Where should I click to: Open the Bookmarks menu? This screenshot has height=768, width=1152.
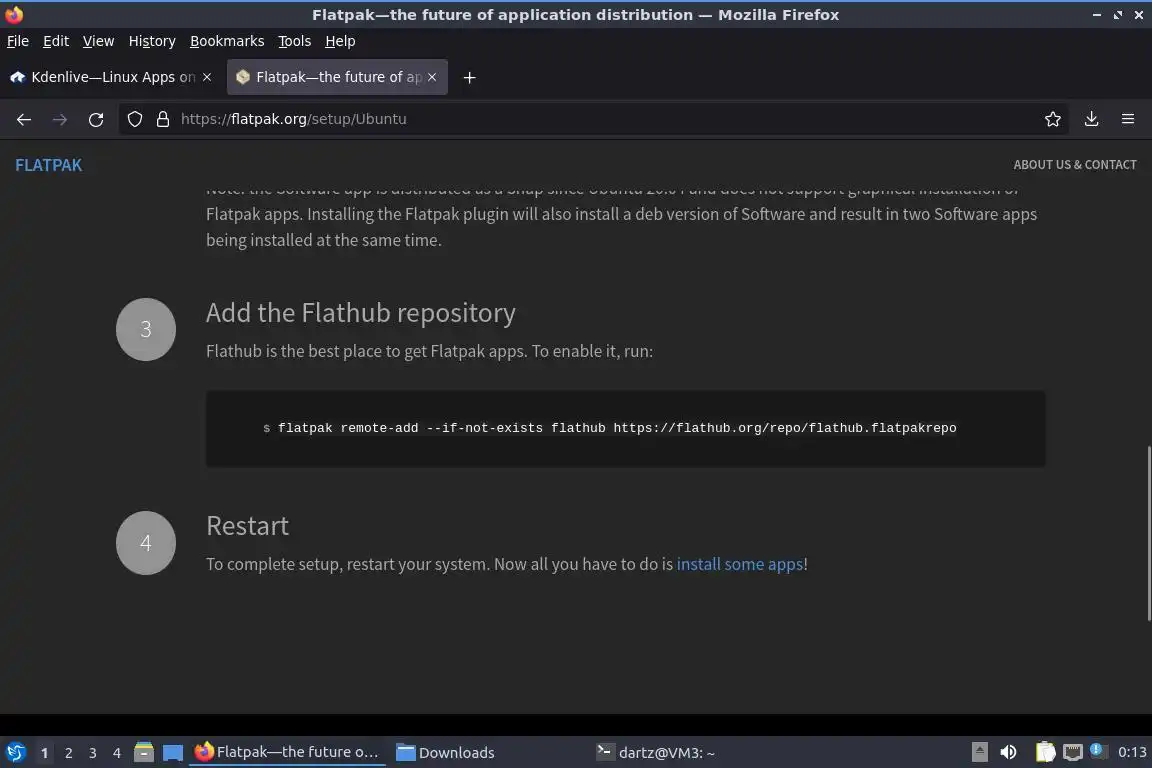click(x=227, y=41)
